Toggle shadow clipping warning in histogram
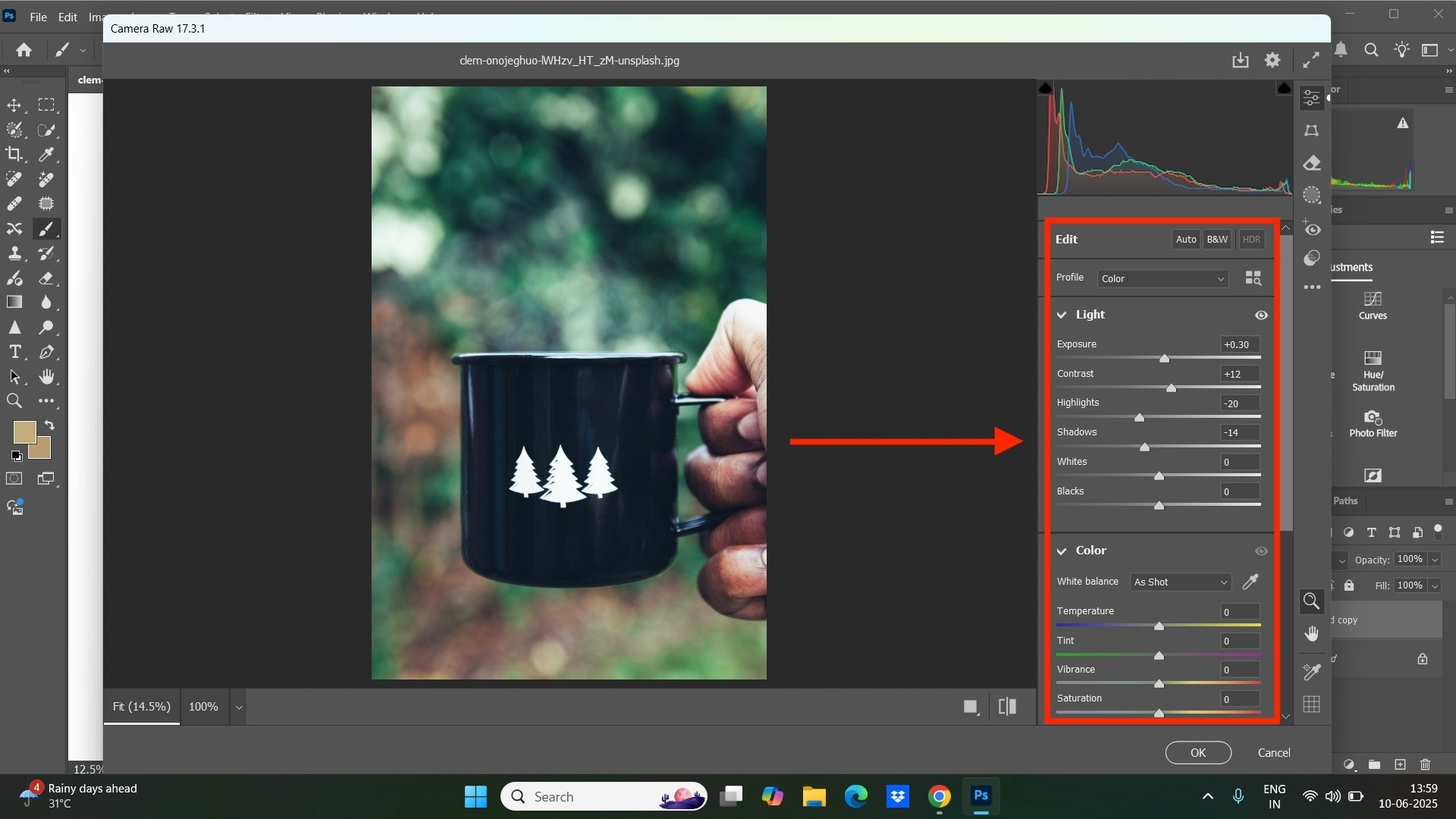 coord(1046,89)
